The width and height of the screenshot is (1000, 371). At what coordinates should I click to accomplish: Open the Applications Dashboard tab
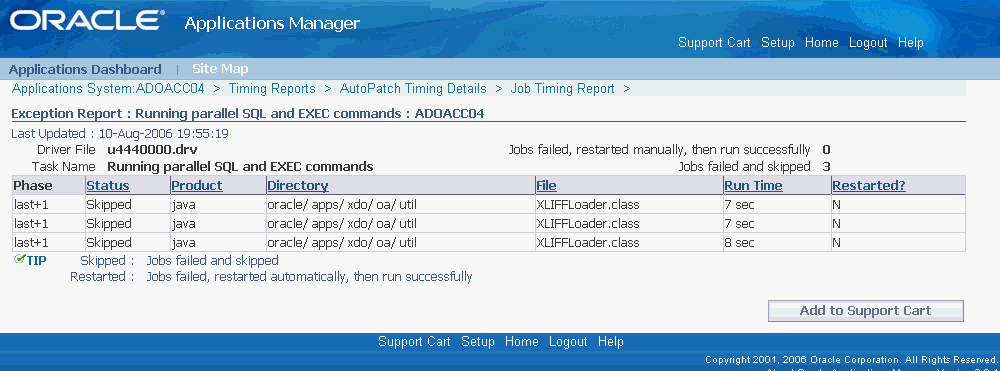click(x=85, y=69)
